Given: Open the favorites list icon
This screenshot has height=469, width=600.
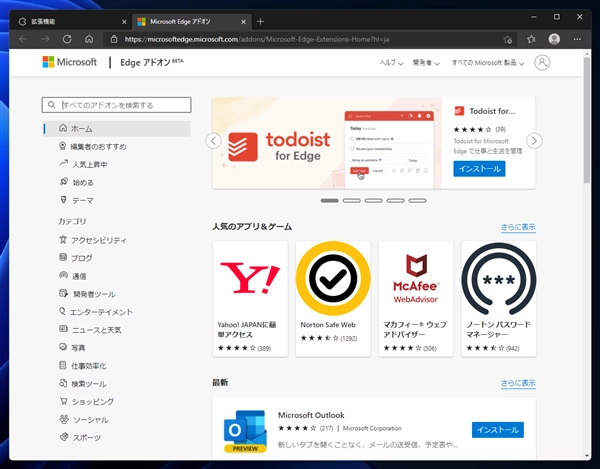Looking at the screenshot, I should 531,39.
